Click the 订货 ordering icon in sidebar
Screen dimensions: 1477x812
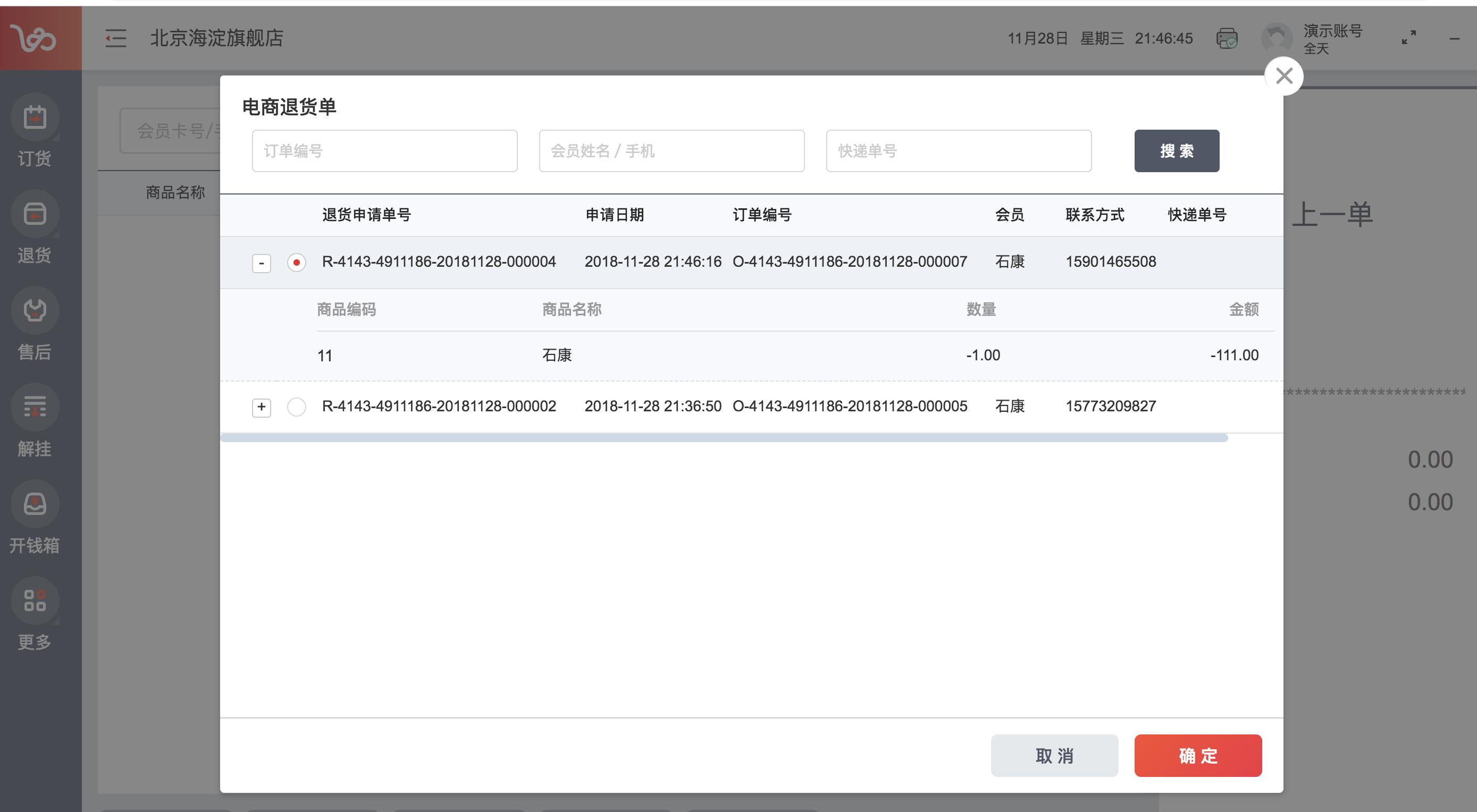(35, 117)
